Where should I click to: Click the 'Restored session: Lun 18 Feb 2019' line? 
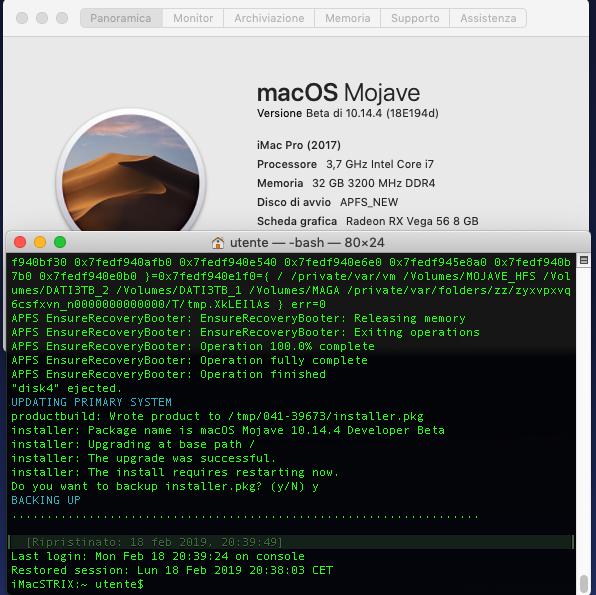(x=172, y=570)
